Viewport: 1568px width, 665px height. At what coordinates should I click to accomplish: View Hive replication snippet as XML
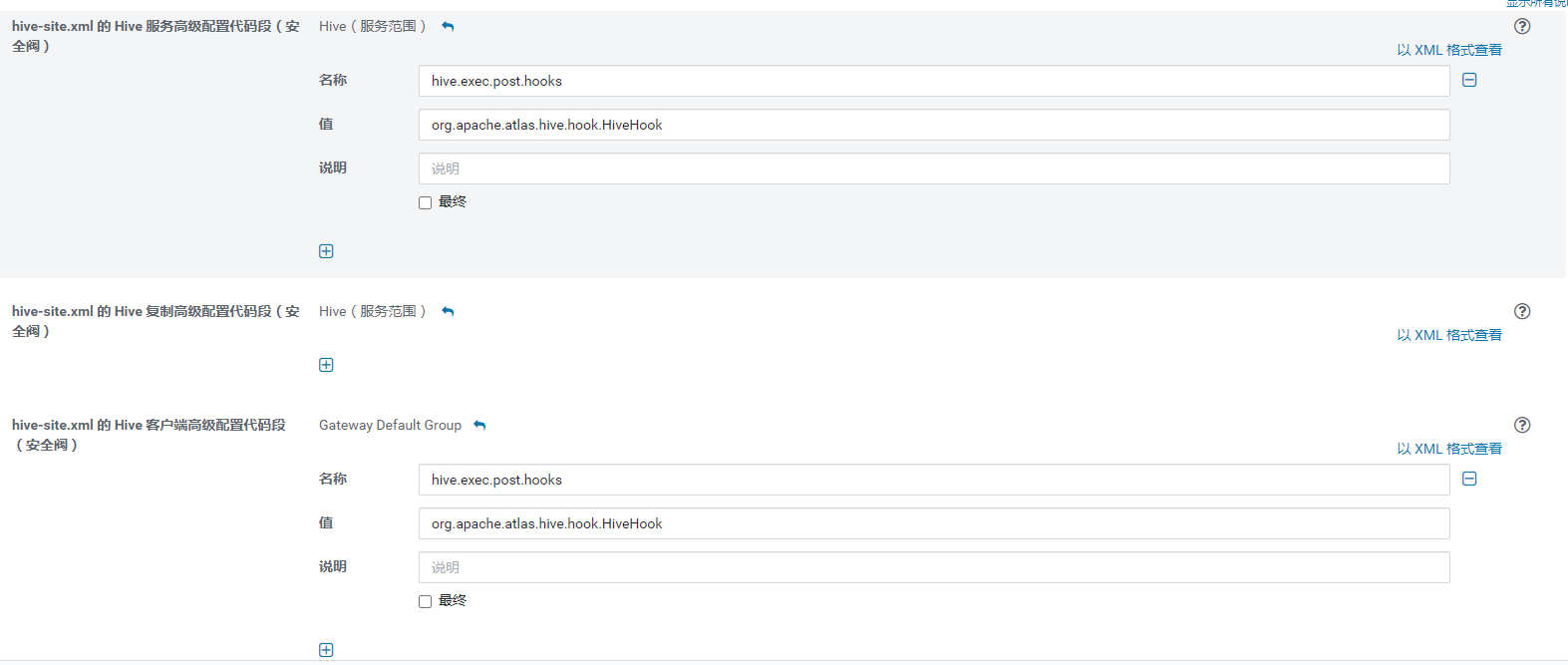pyautogui.click(x=1449, y=335)
